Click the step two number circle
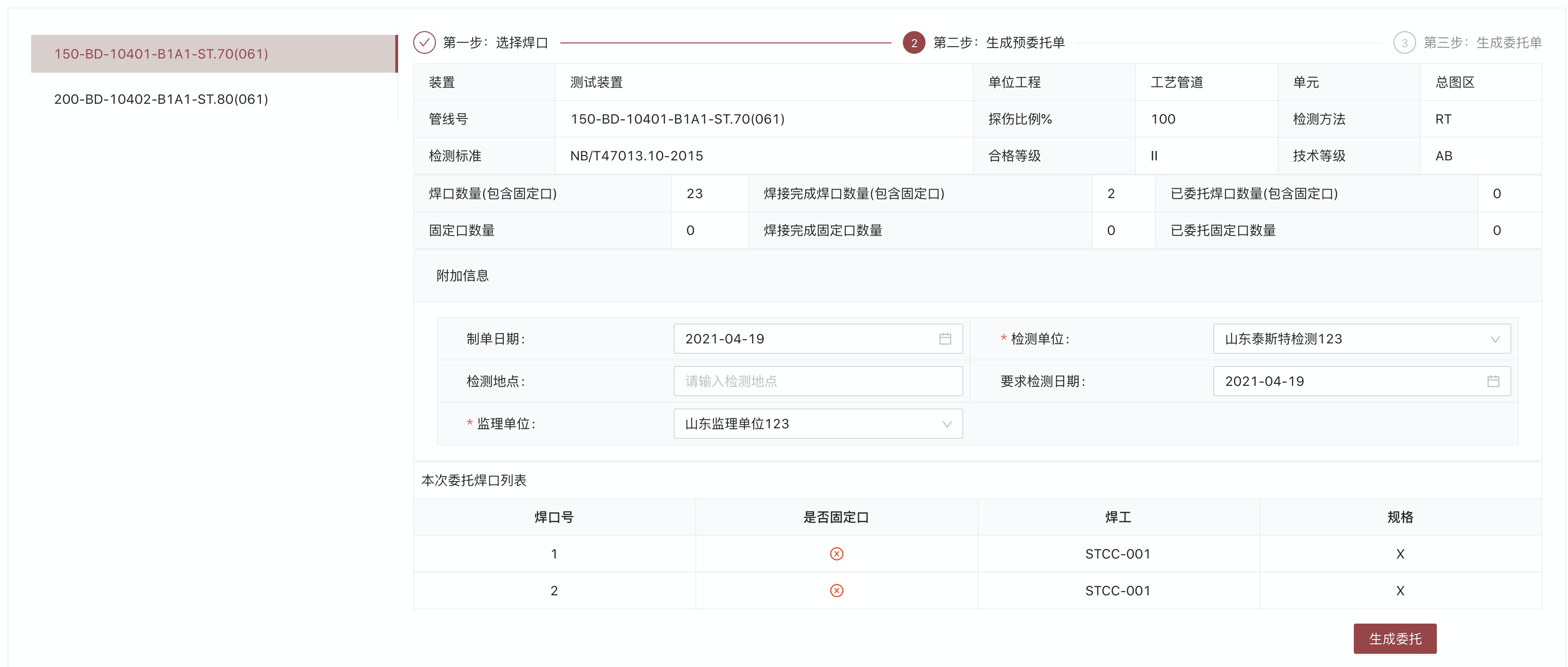This screenshot has height=667, width=1568. click(x=914, y=42)
